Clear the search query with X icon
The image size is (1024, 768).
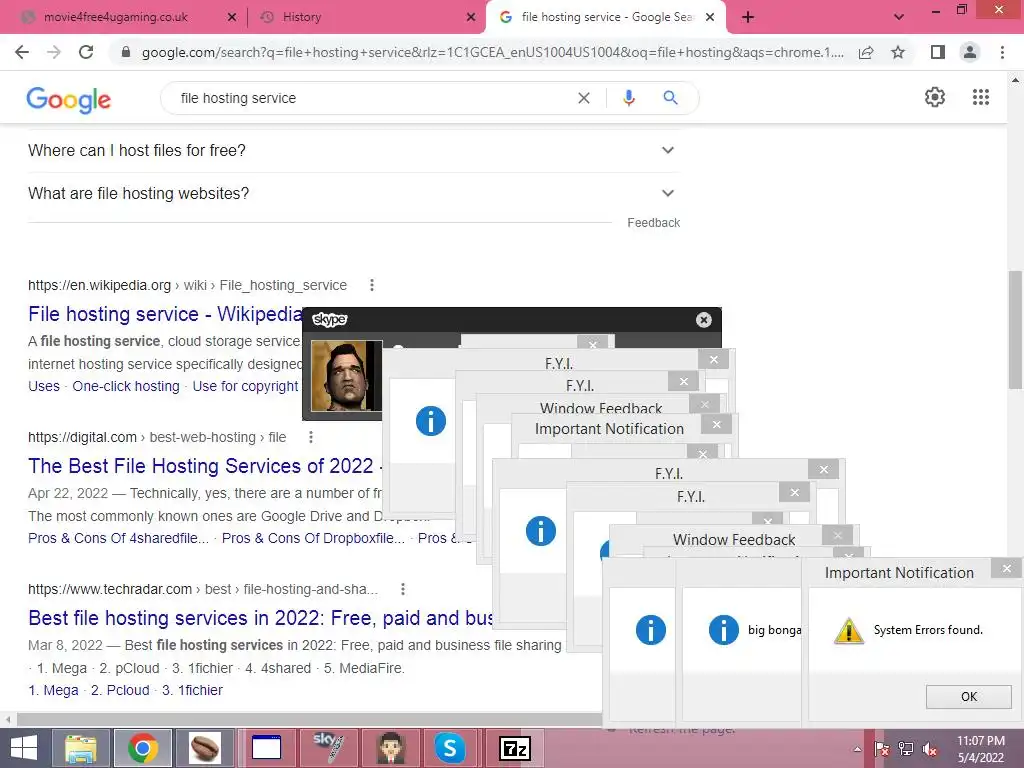coord(584,98)
